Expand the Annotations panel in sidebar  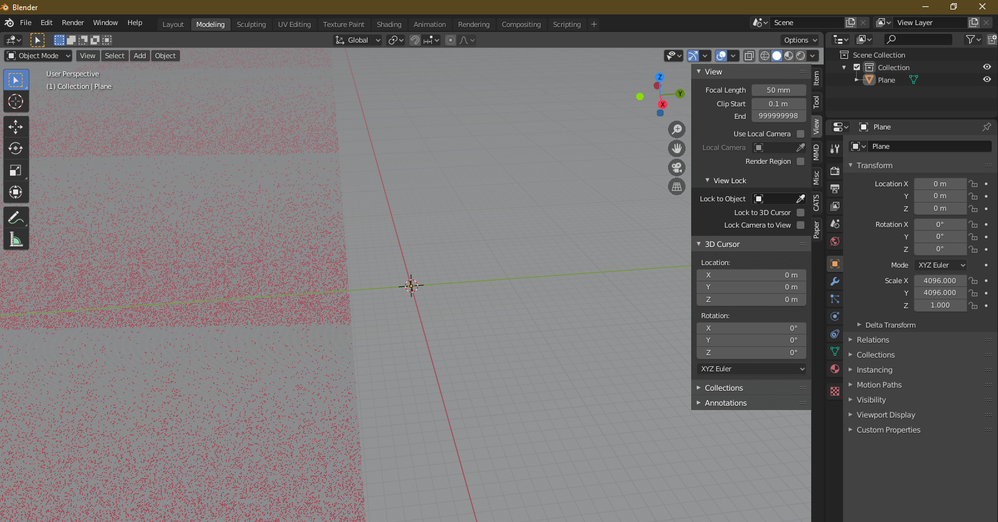(725, 403)
